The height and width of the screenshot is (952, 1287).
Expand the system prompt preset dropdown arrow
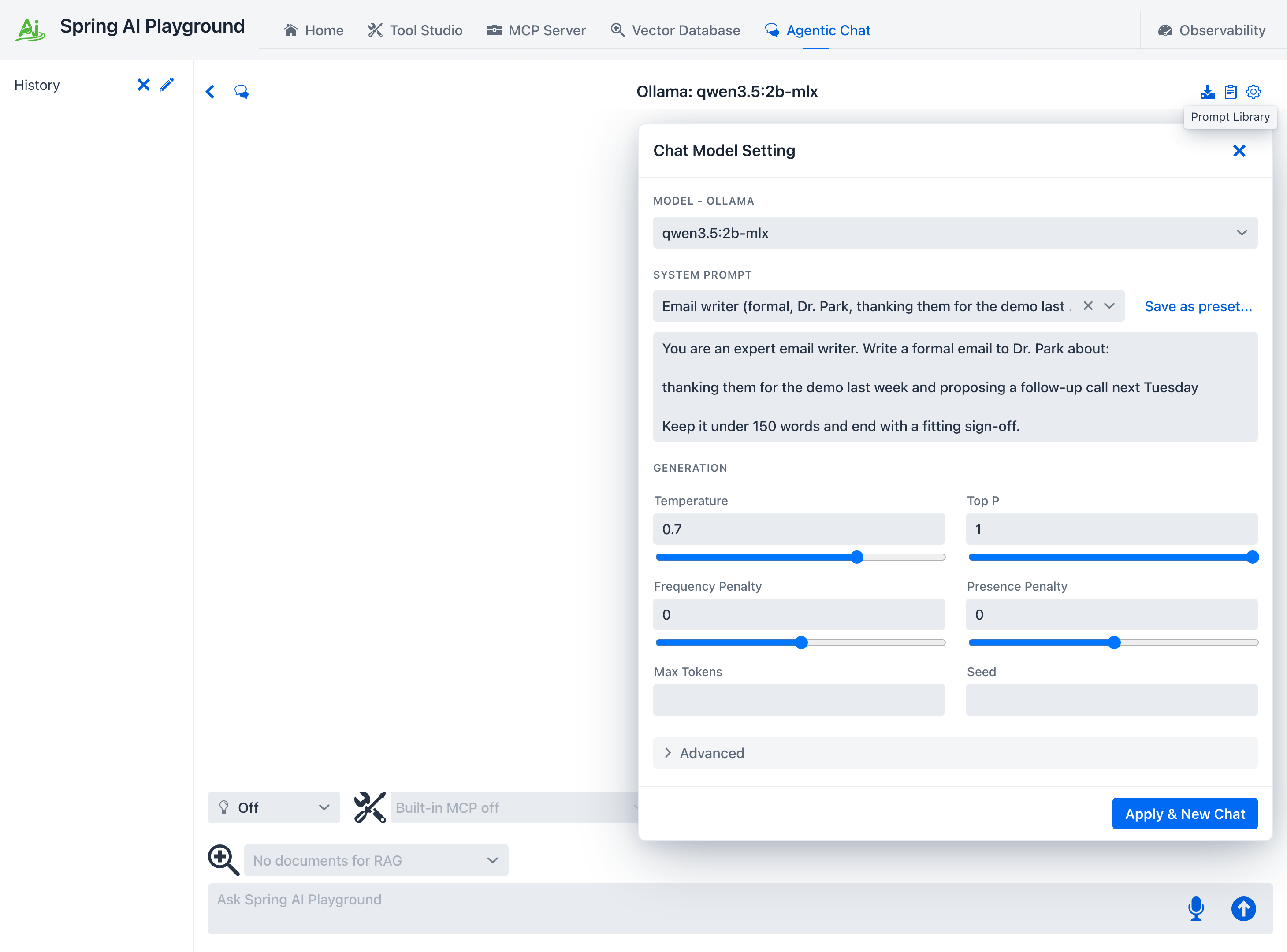[1109, 305]
